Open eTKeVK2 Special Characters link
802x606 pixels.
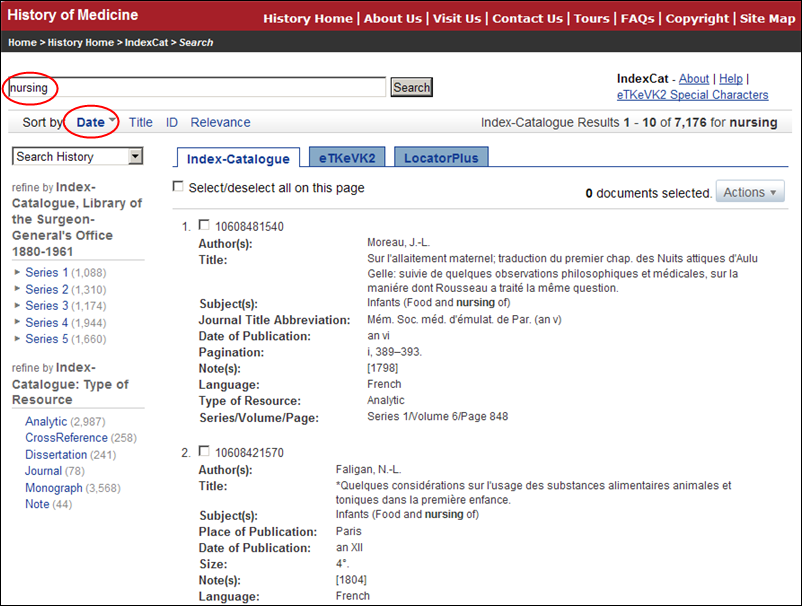(693, 95)
